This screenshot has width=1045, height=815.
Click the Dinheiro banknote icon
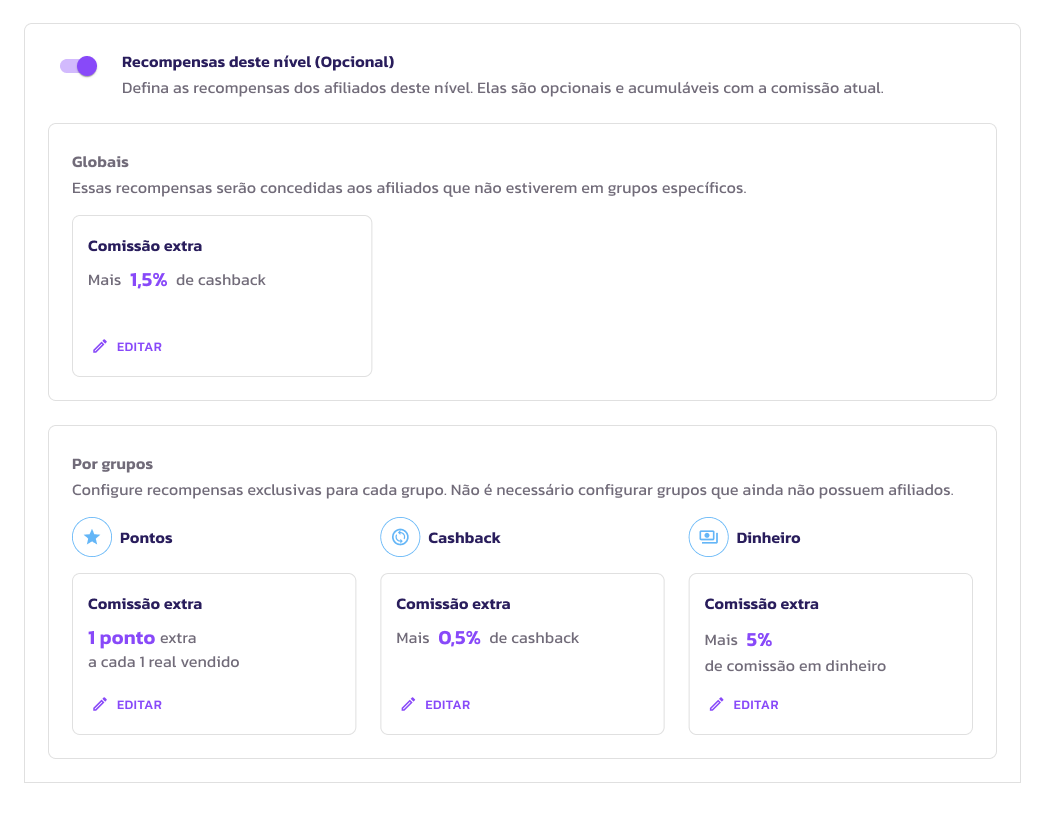coord(708,537)
